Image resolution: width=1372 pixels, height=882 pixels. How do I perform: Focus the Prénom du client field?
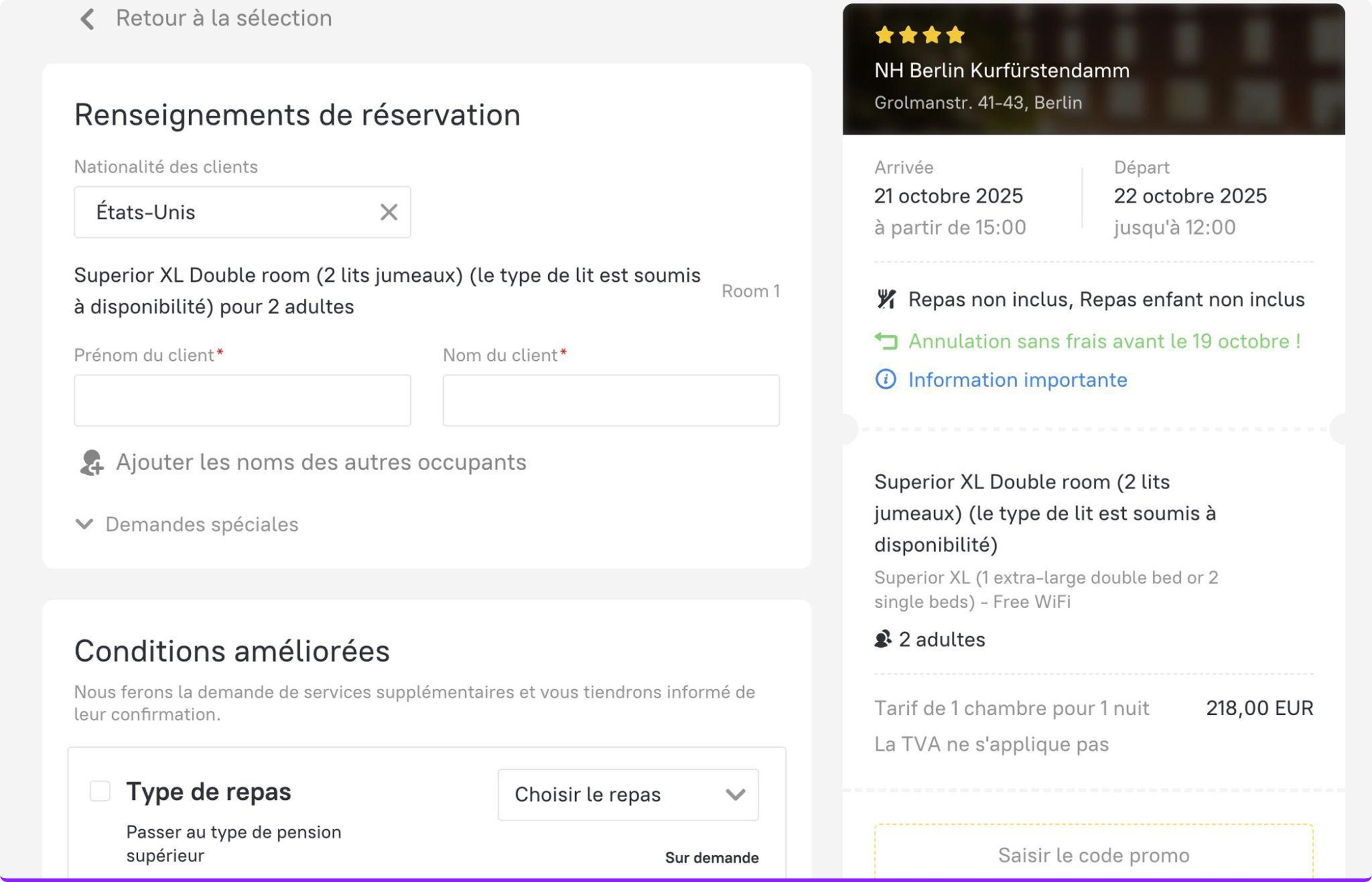pos(242,401)
